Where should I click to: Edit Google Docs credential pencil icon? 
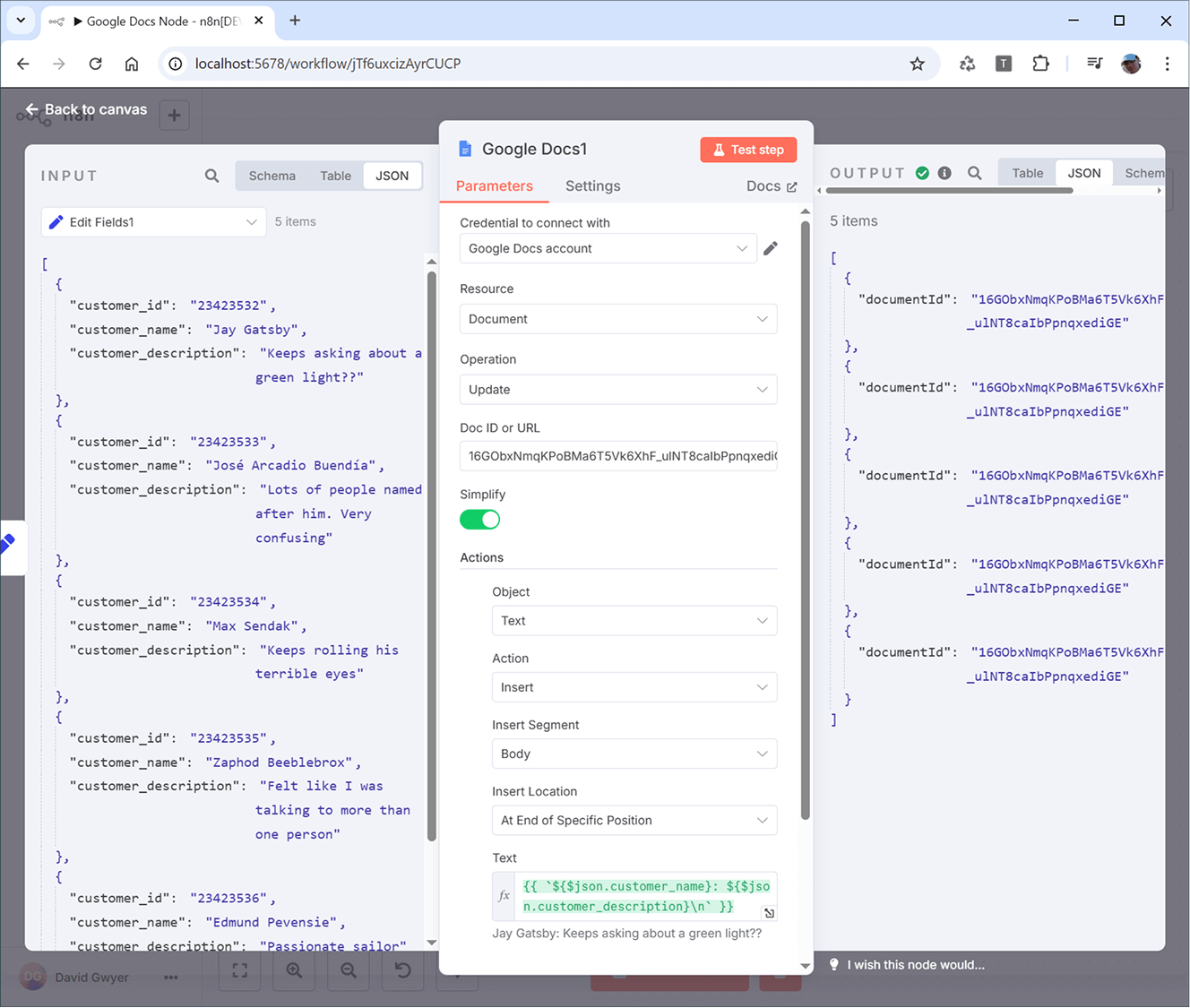771,248
